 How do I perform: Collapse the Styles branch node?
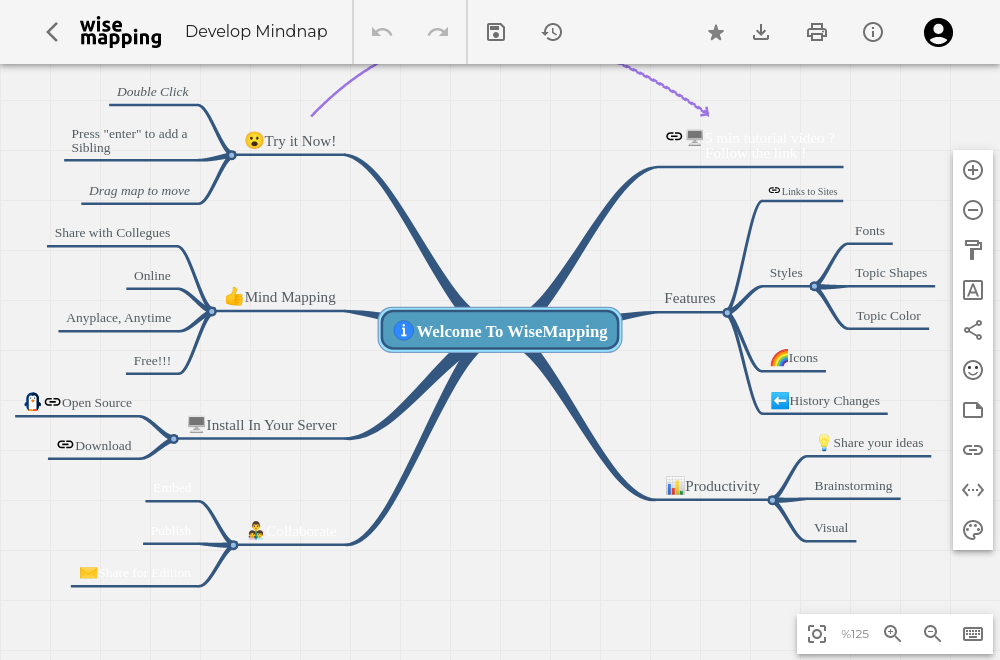coord(814,286)
